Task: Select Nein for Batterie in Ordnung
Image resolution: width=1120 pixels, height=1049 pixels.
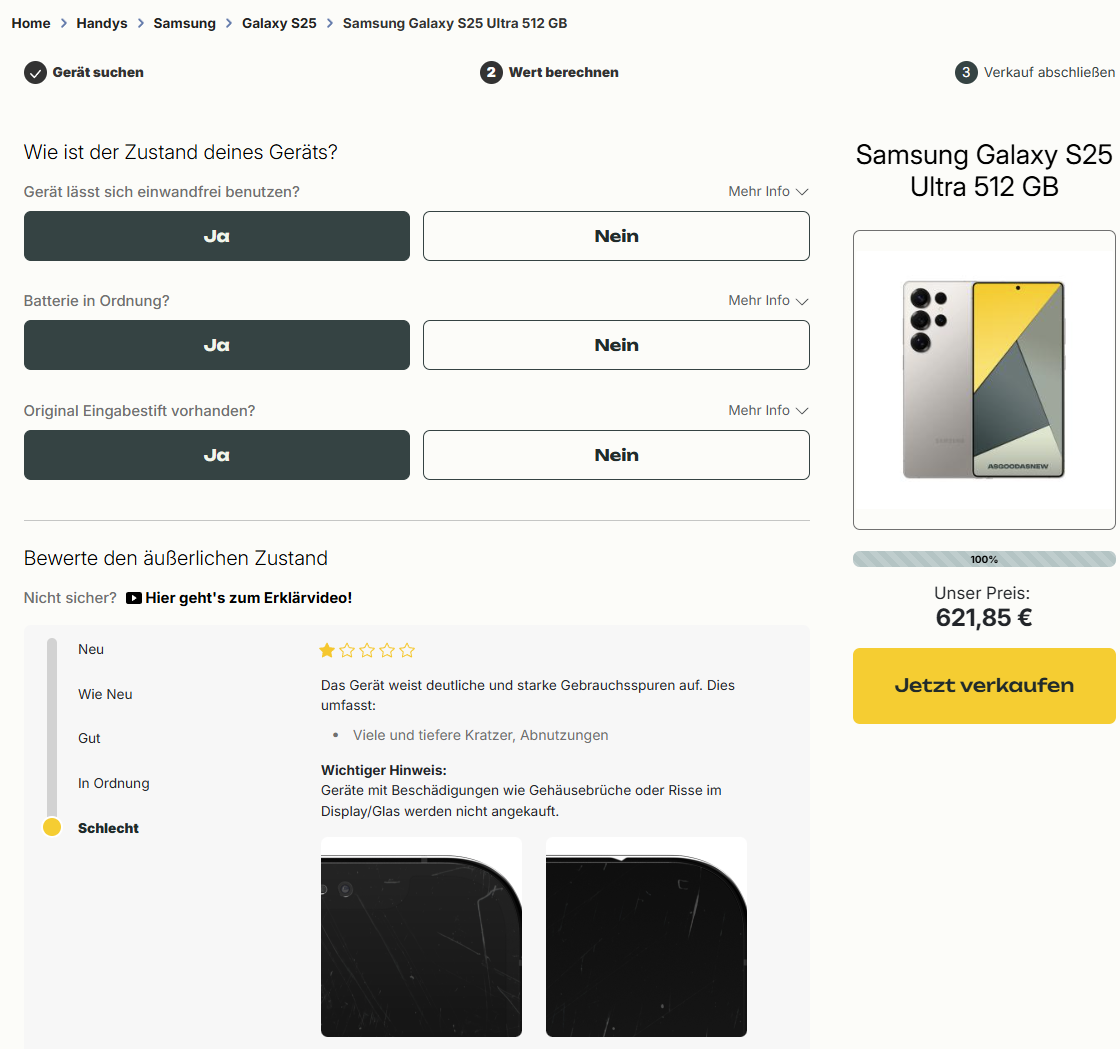Action: [x=616, y=345]
